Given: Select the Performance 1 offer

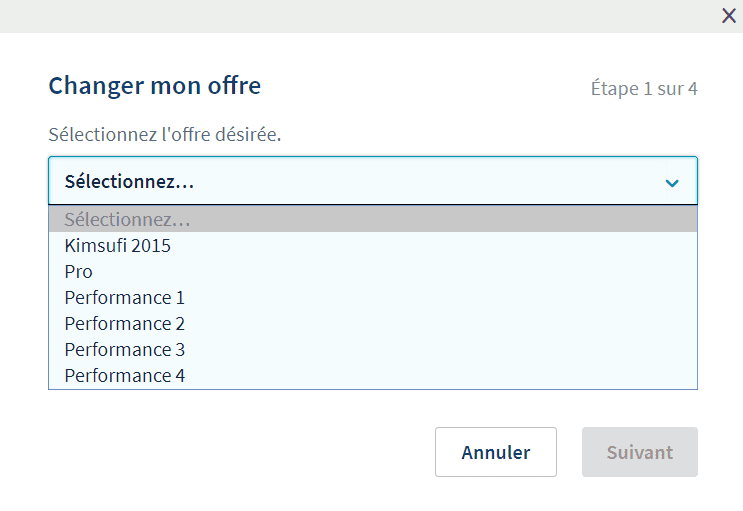Looking at the screenshot, I should click(x=373, y=298).
